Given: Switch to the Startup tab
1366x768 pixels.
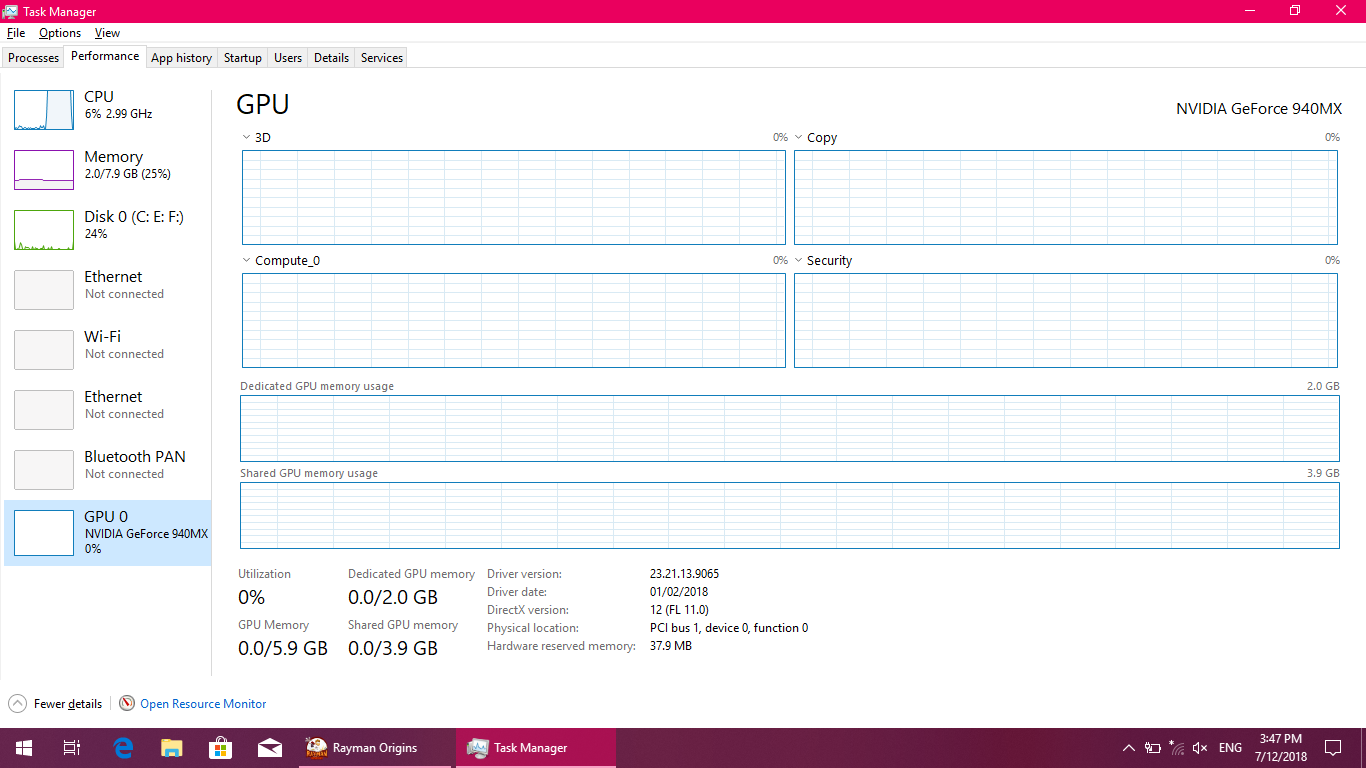Looking at the screenshot, I should (243, 58).
